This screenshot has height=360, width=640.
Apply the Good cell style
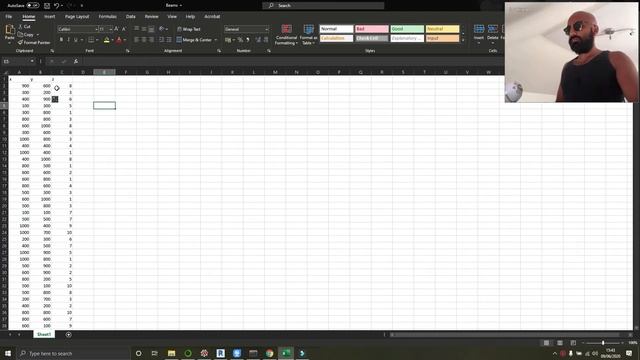(x=407, y=29)
